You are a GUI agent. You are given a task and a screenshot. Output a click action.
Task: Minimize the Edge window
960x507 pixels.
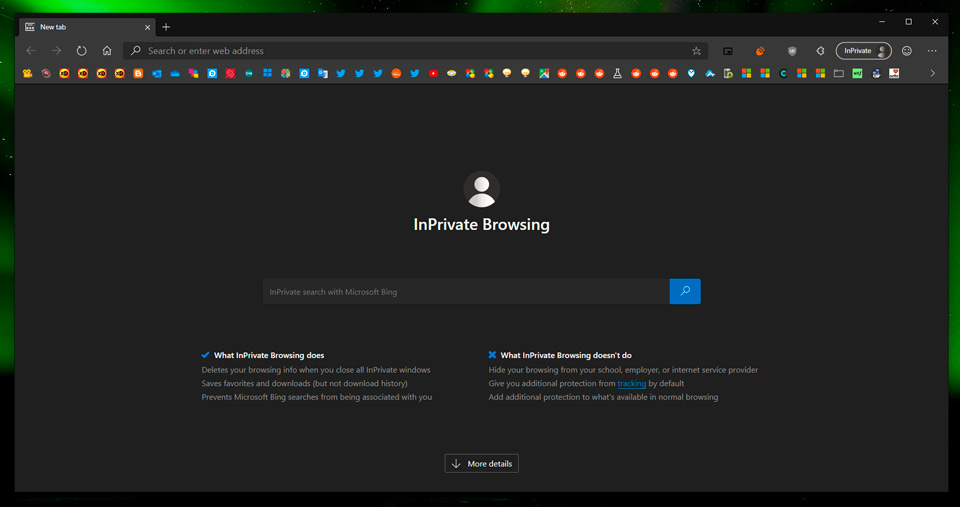click(x=882, y=22)
